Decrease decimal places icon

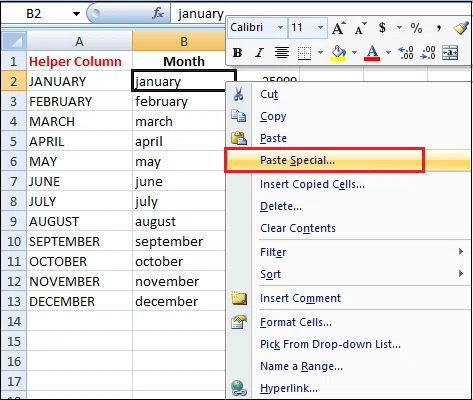(x=428, y=53)
